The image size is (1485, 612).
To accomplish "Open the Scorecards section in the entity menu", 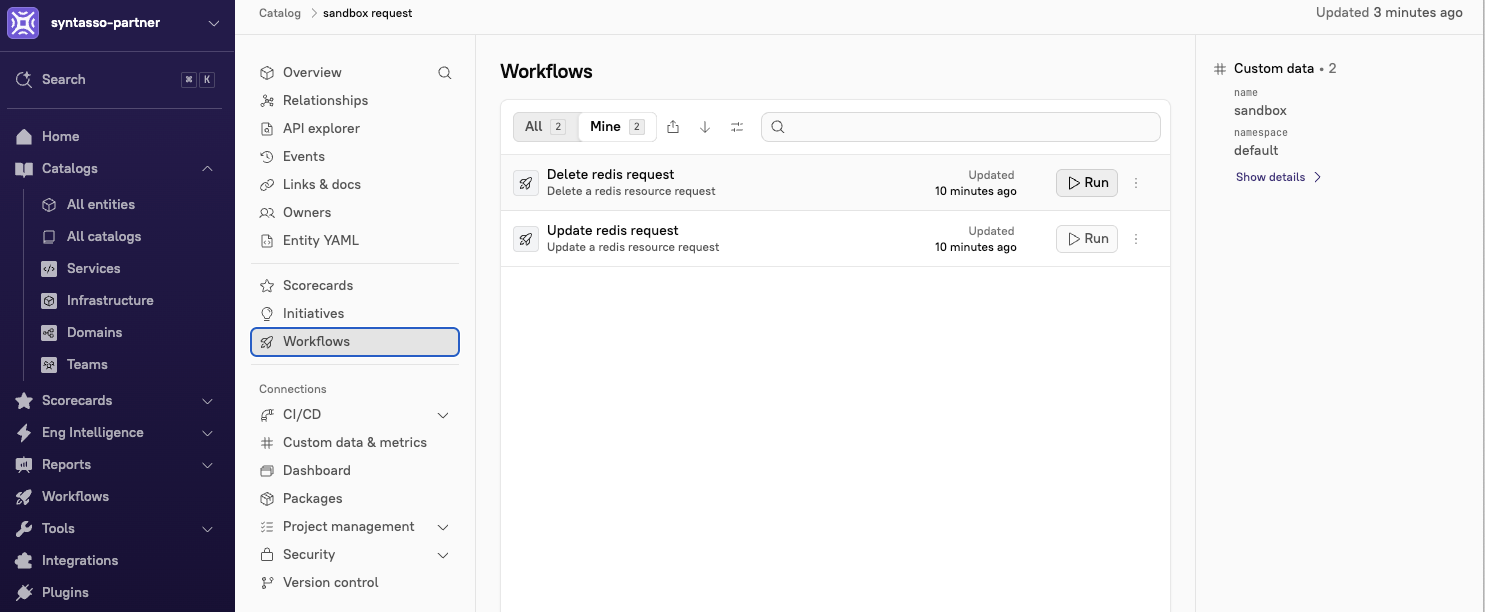I will pos(317,285).
